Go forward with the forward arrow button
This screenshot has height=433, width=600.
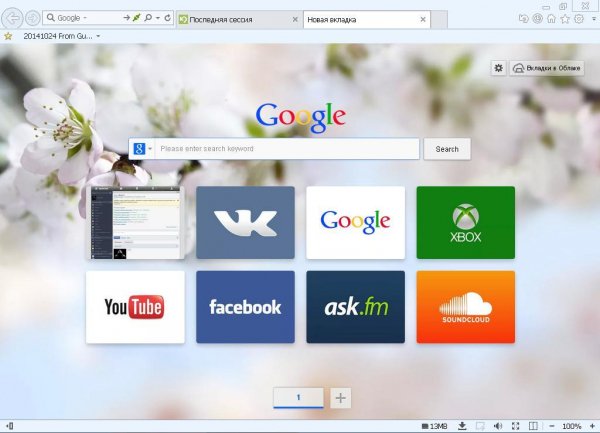[33, 18]
